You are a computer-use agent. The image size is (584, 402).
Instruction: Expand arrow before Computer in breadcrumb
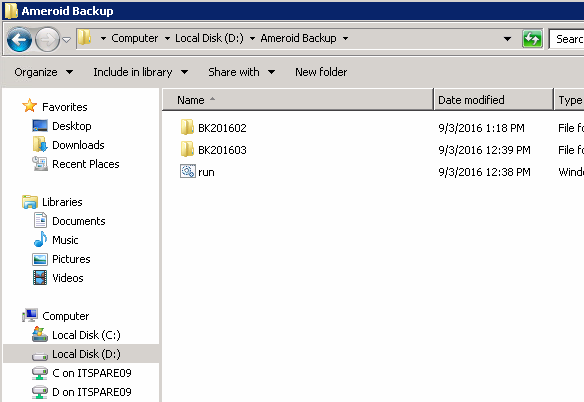click(103, 38)
